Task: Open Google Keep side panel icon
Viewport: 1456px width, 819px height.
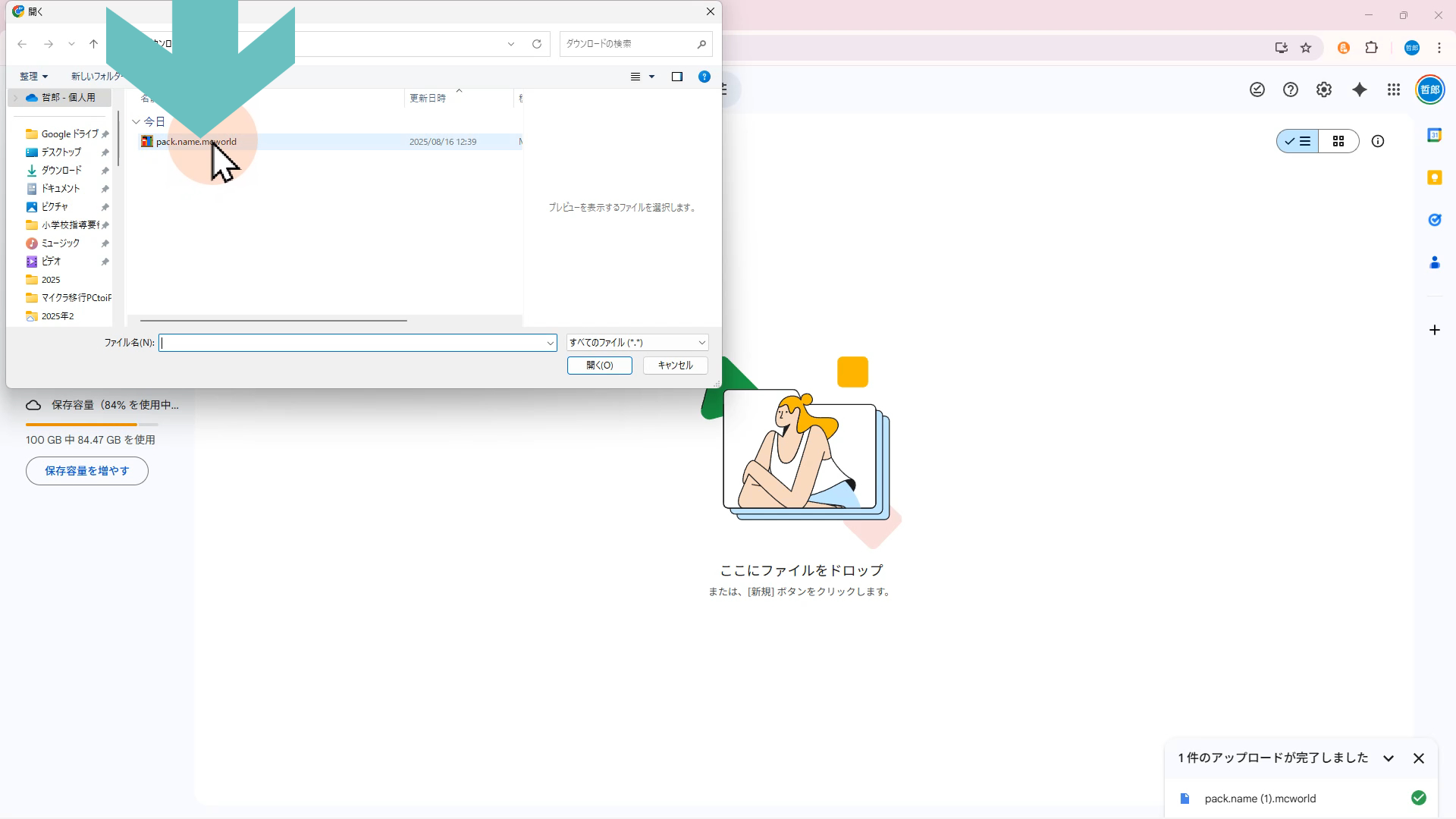Action: point(1434,177)
